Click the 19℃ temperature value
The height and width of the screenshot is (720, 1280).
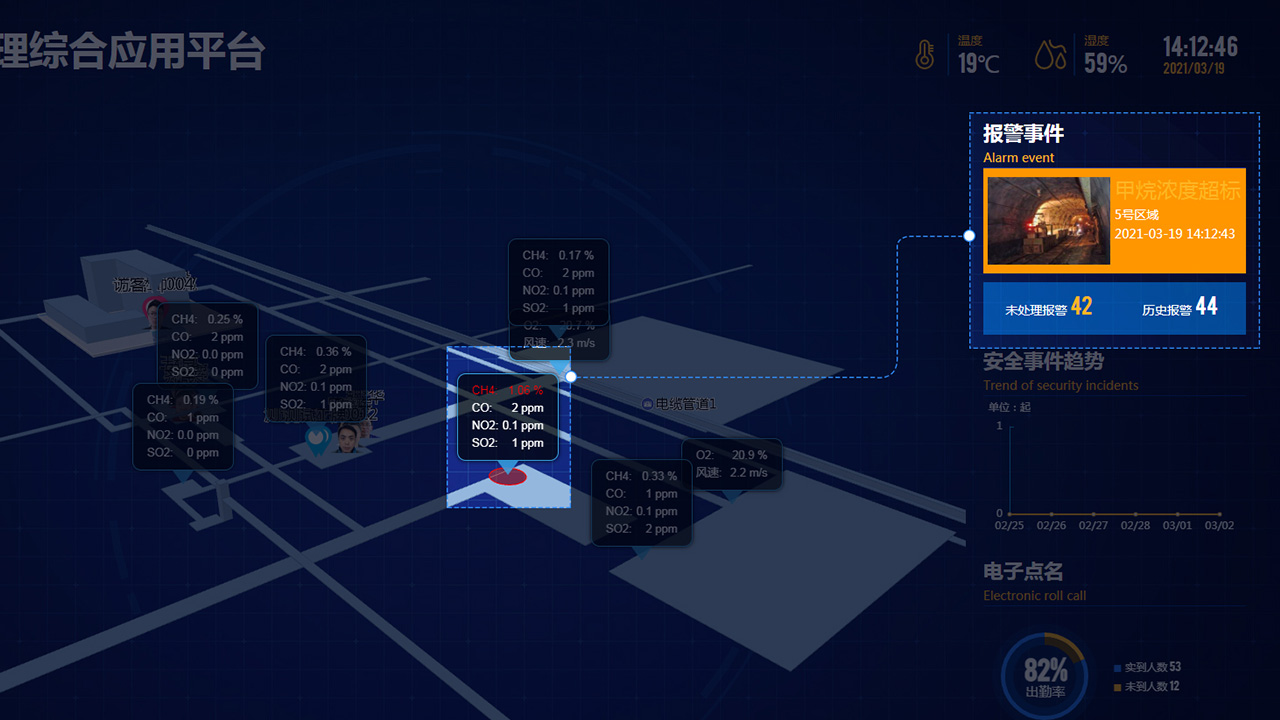[979, 64]
